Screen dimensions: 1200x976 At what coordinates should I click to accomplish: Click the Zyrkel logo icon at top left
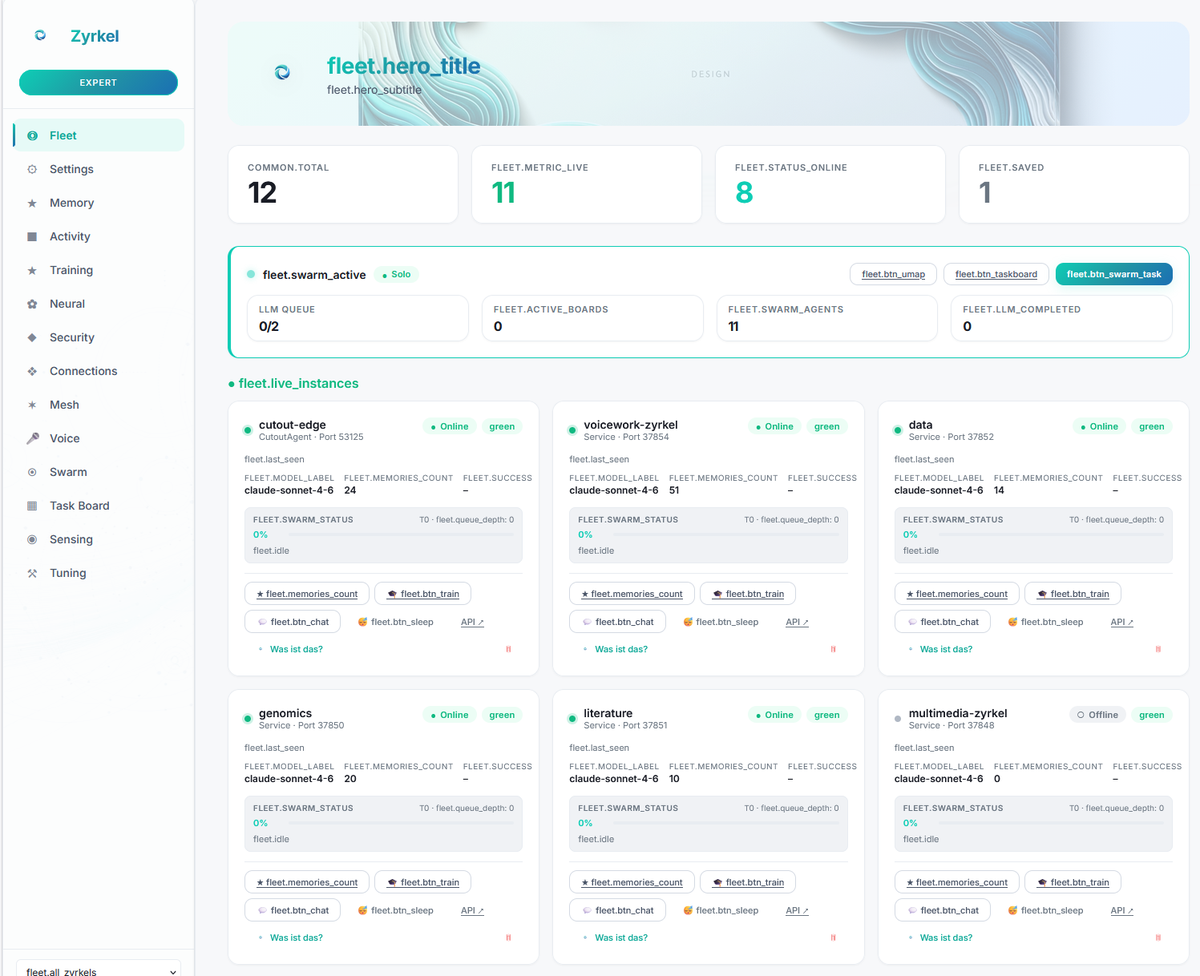tap(39, 34)
